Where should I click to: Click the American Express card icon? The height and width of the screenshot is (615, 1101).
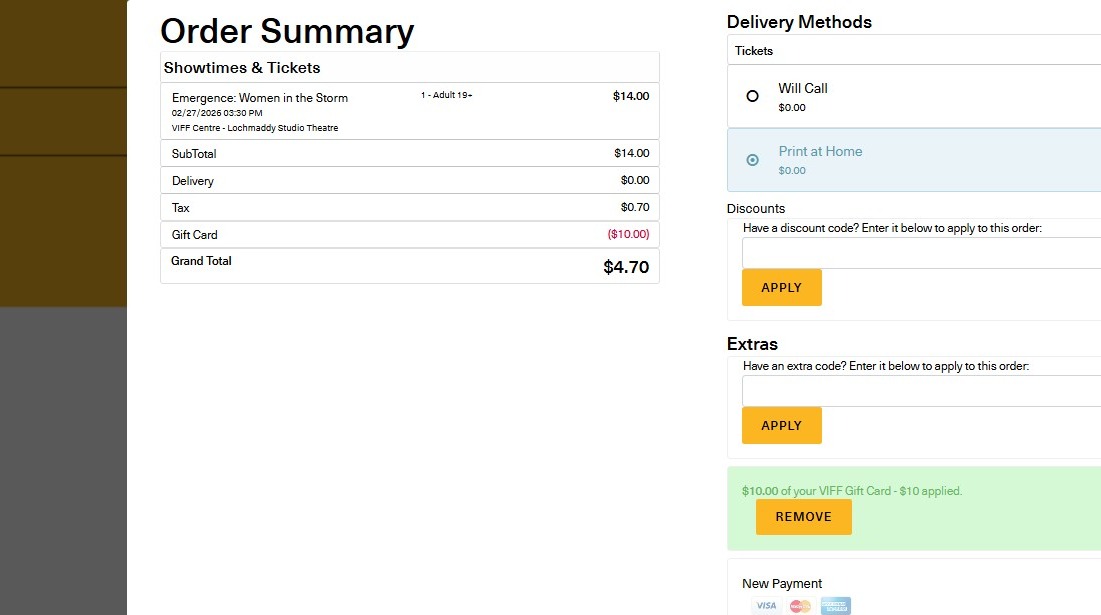click(835, 605)
